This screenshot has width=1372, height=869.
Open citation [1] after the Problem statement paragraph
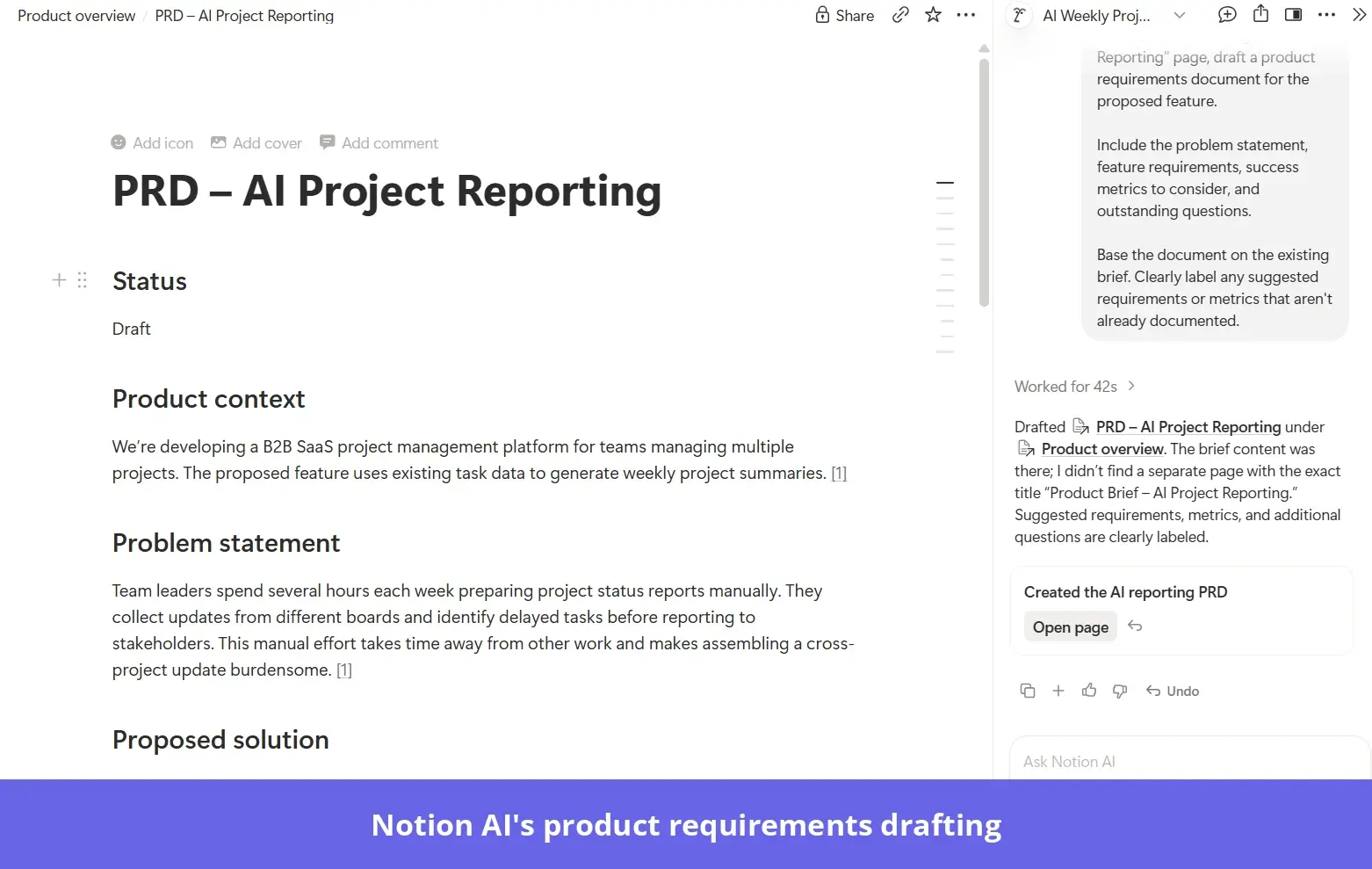(344, 670)
